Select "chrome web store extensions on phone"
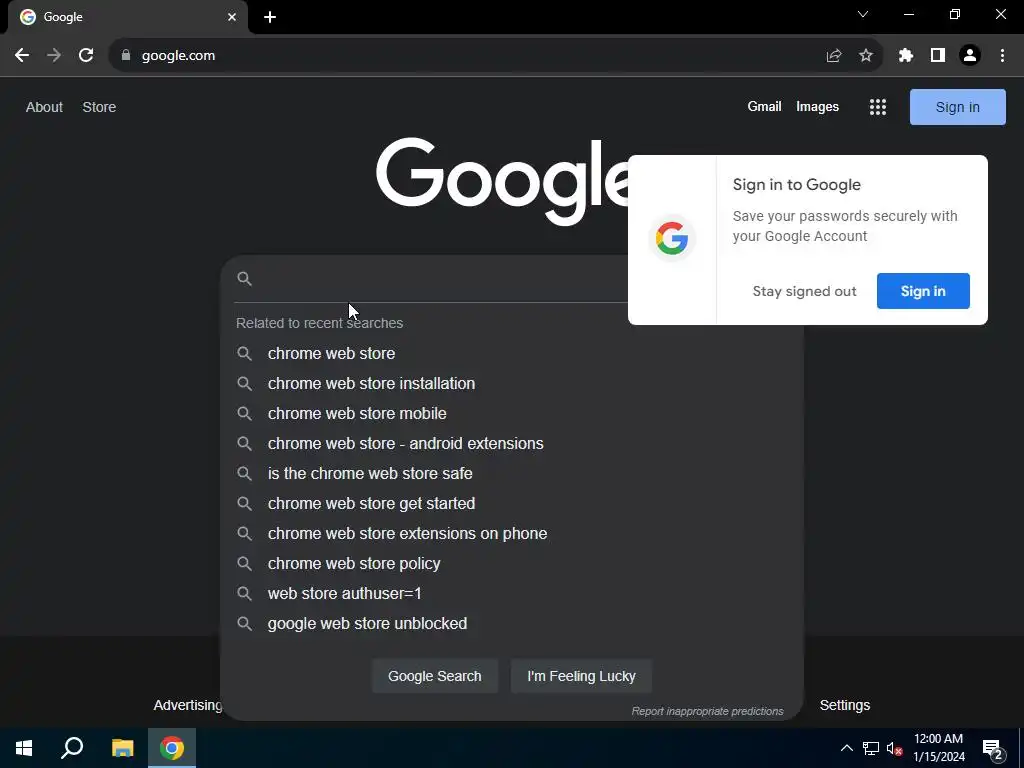Image resolution: width=1024 pixels, height=768 pixels. coord(512,534)
